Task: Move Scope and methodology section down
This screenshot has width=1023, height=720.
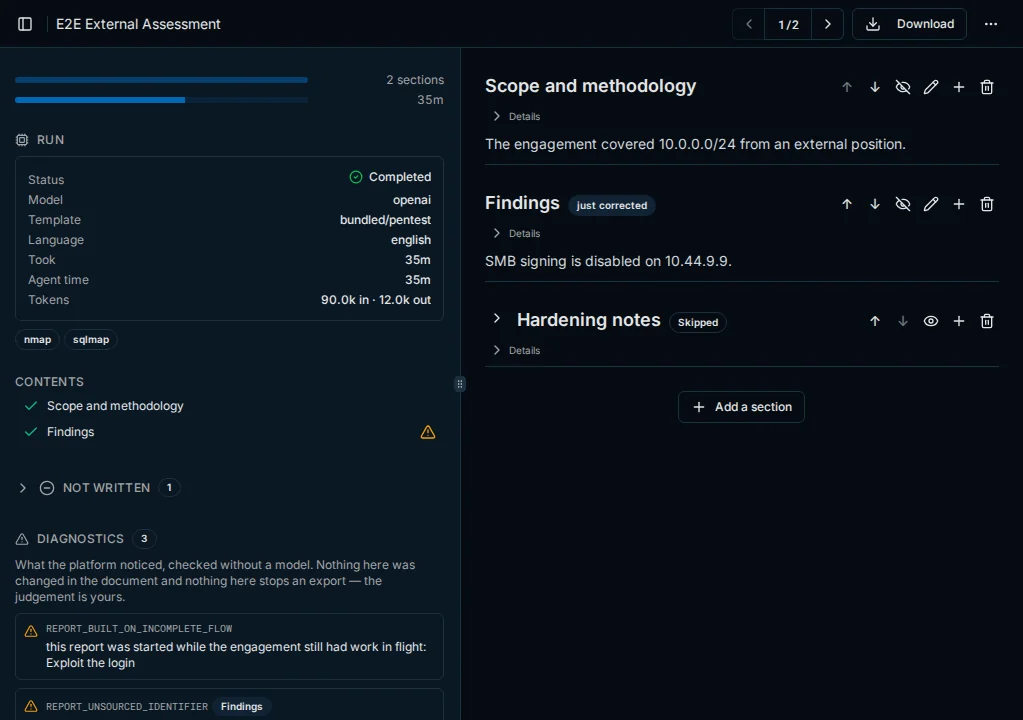Action: pos(875,87)
